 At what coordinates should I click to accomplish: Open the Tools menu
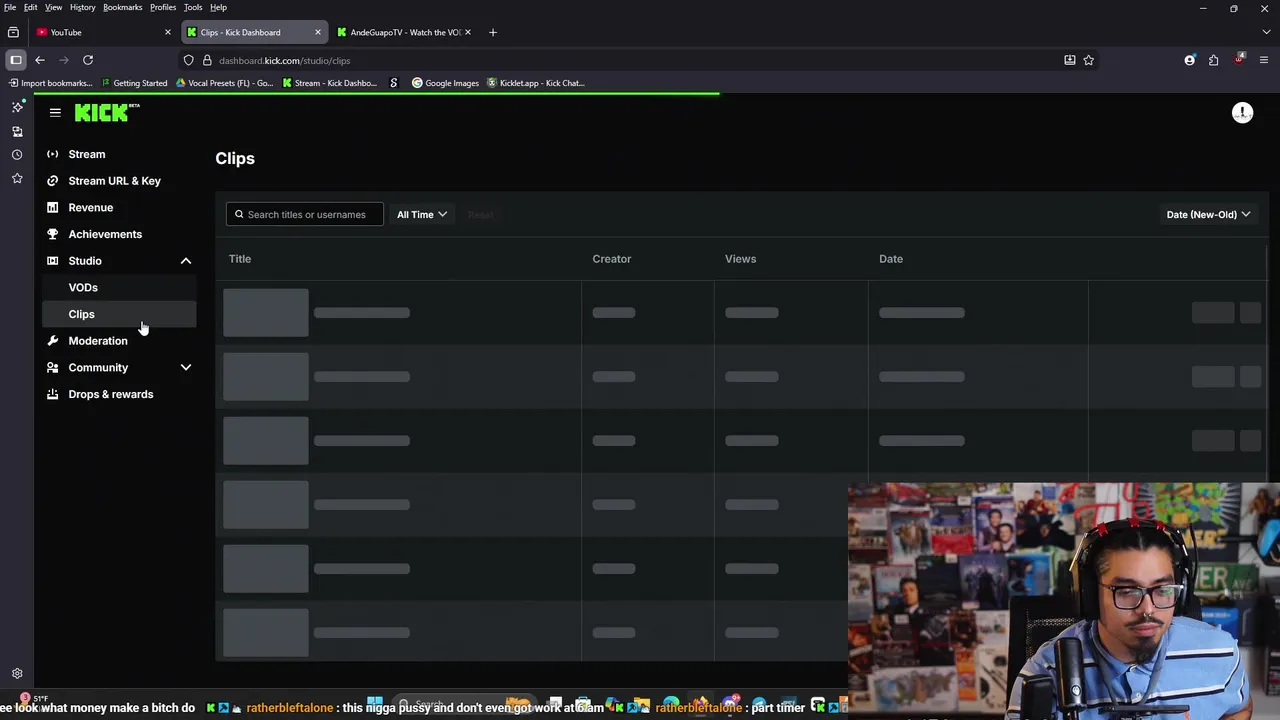(193, 7)
